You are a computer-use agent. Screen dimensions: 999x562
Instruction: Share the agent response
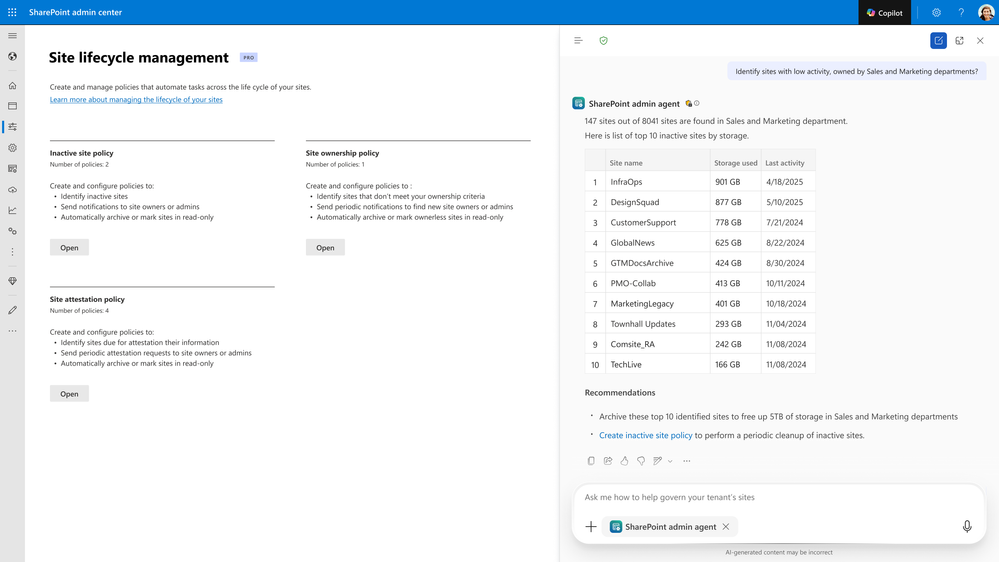coord(608,461)
